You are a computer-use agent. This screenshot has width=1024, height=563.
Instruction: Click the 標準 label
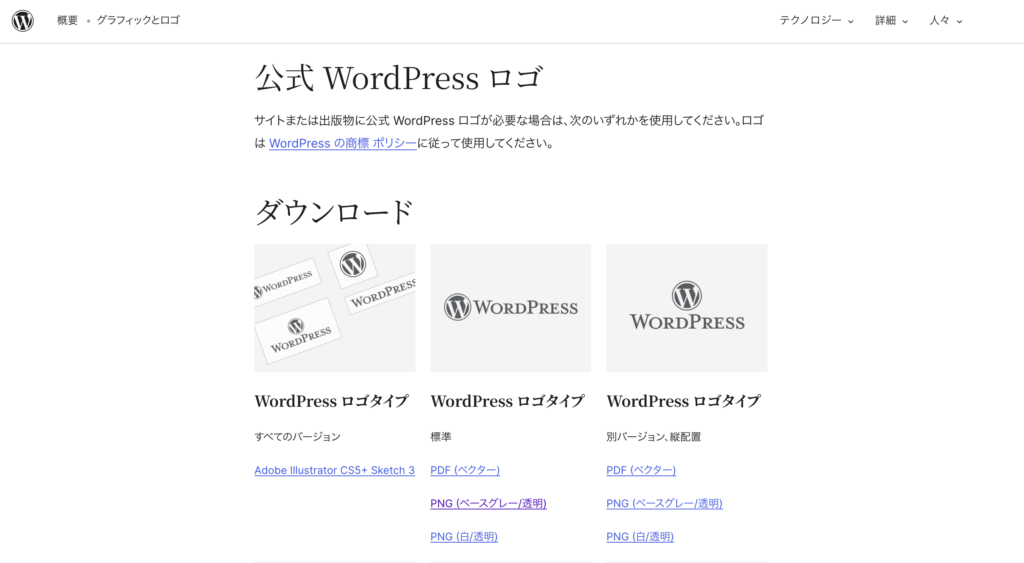pos(441,436)
